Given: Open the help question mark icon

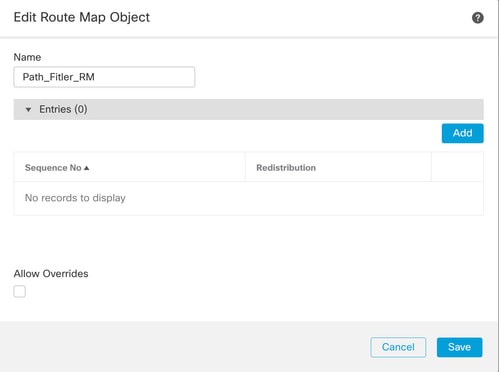Looking at the screenshot, I should click(477, 18).
